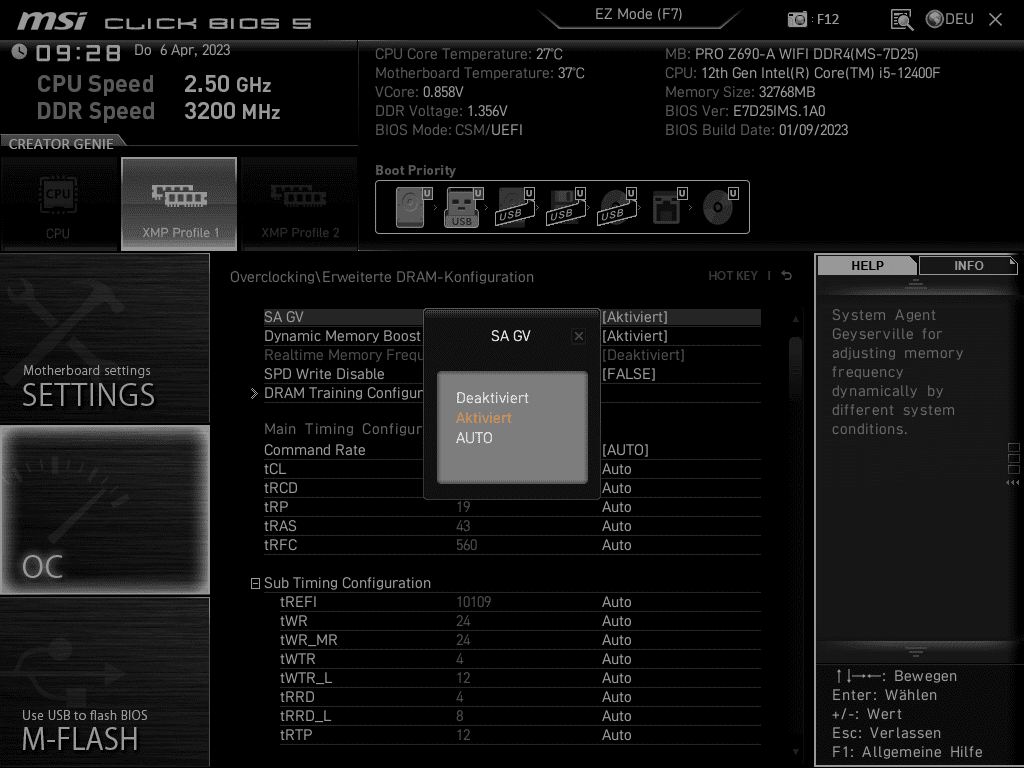Select the Command Rate row label
Screen dimensions: 1024x768
tap(314, 450)
